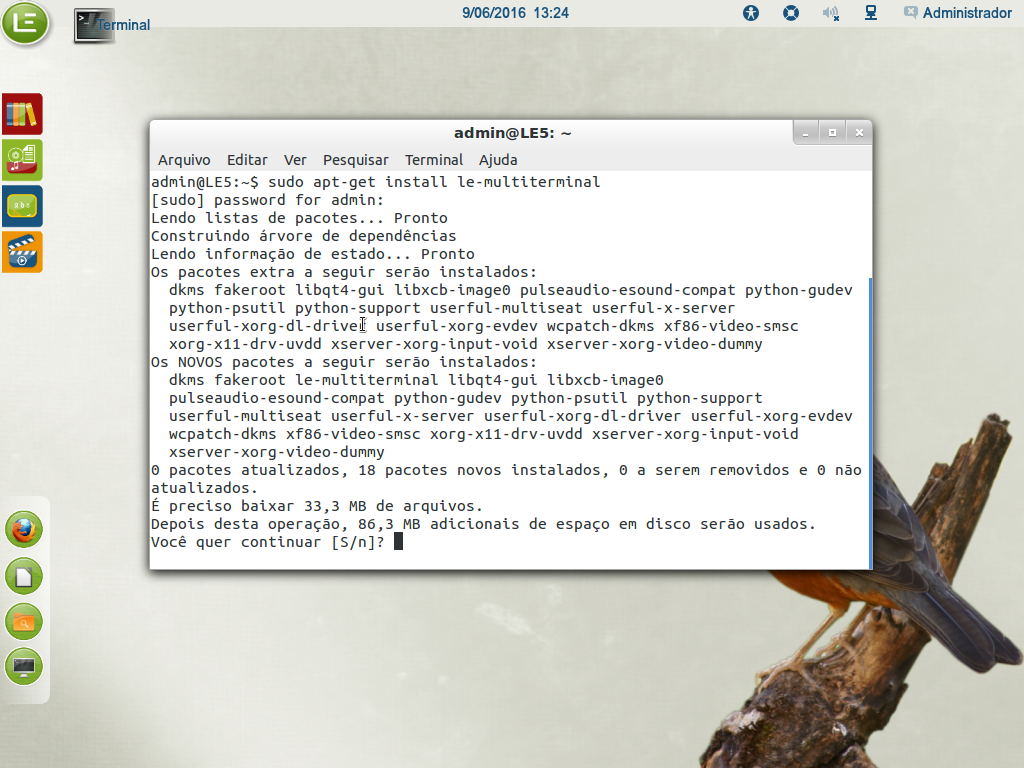Image resolution: width=1024 pixels, height=768 pixels.
Task: Close the terminal window
Action: [859, 133]
